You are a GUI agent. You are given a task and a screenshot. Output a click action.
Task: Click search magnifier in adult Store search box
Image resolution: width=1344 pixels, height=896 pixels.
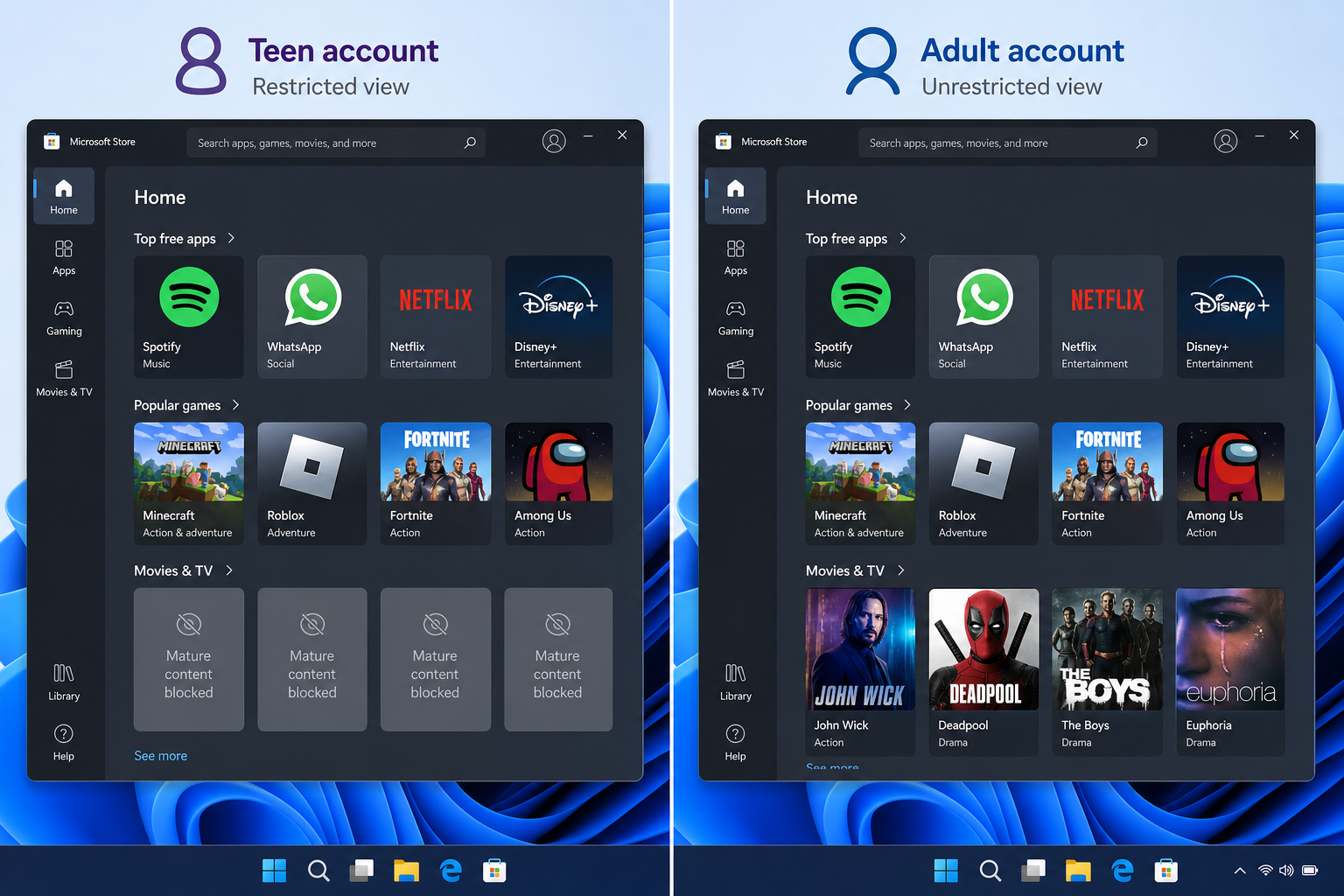[x=1142, y=143]
